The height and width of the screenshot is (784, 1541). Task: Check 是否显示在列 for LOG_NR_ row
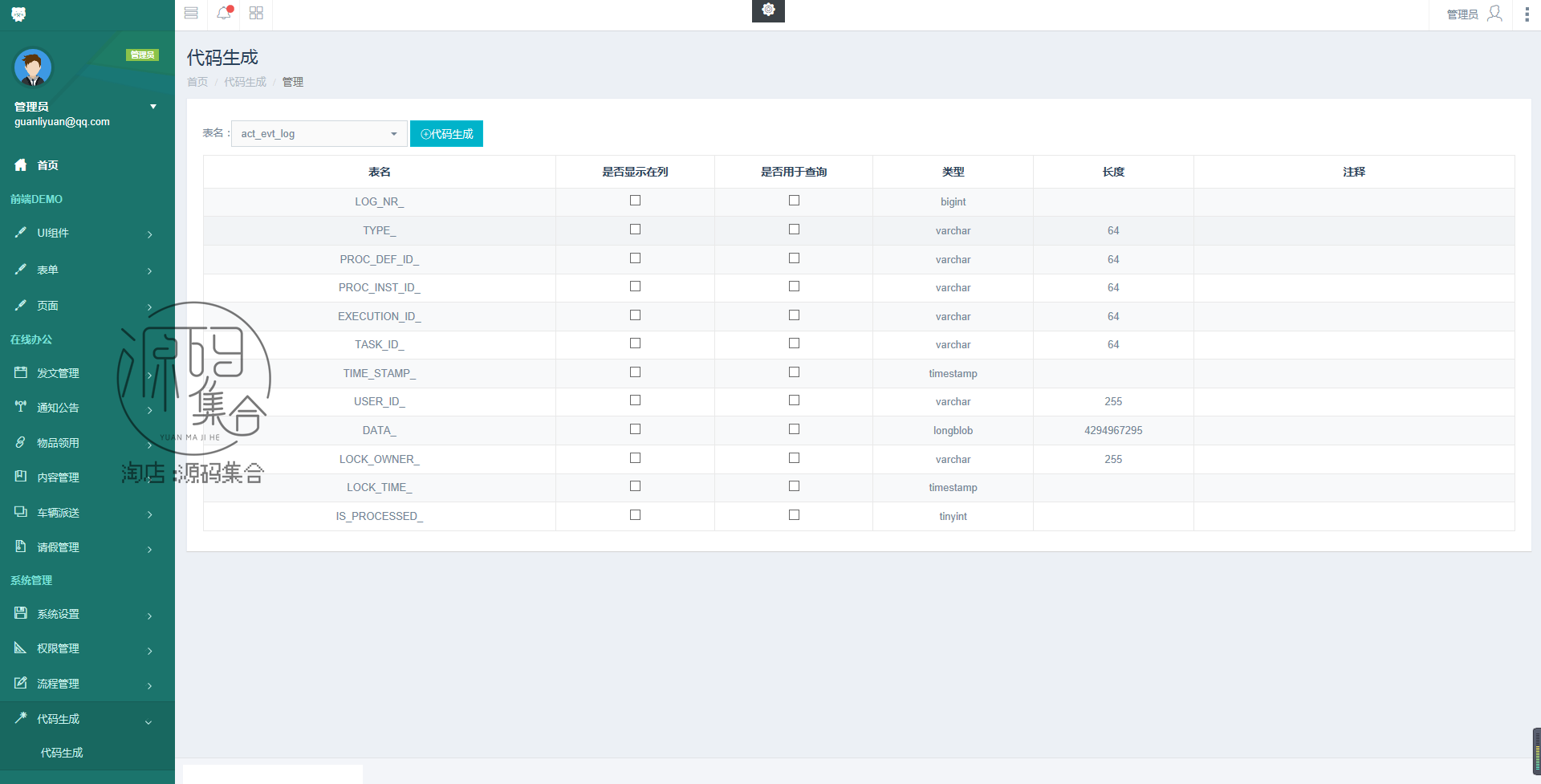(635, 201)
